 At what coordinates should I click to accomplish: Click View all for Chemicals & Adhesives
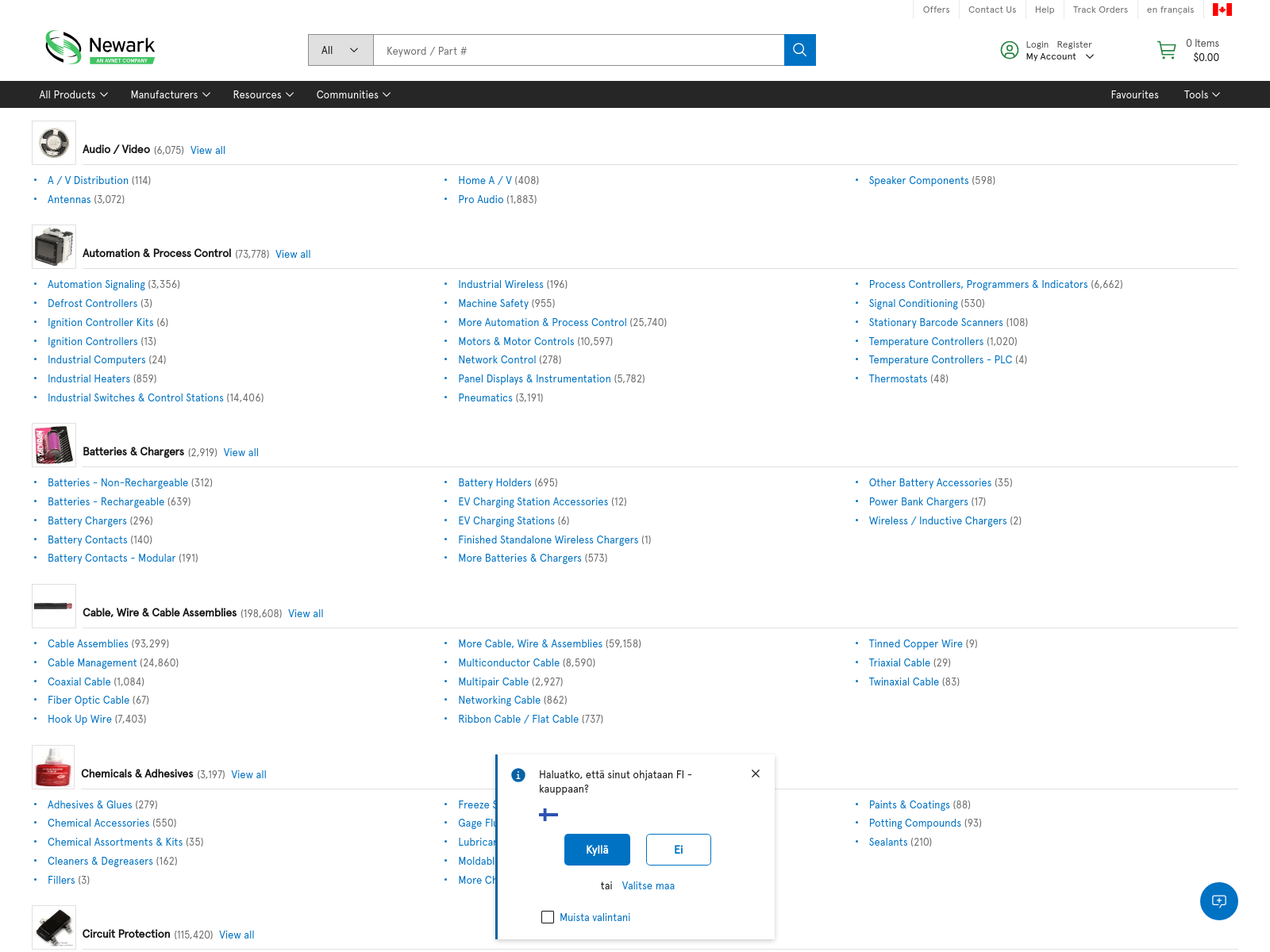[x=248, y=774]
